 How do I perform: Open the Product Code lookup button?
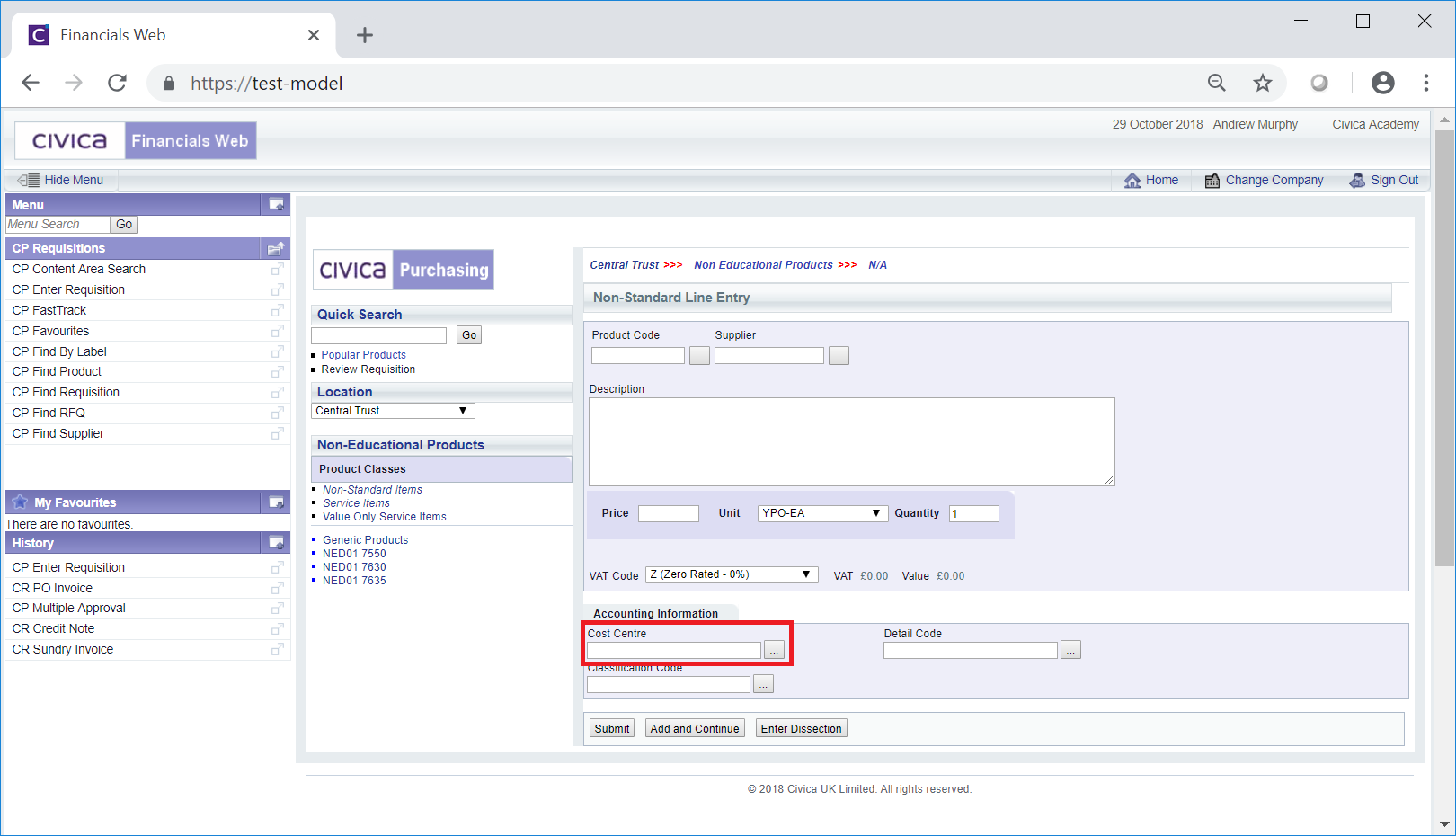(699, 356)
